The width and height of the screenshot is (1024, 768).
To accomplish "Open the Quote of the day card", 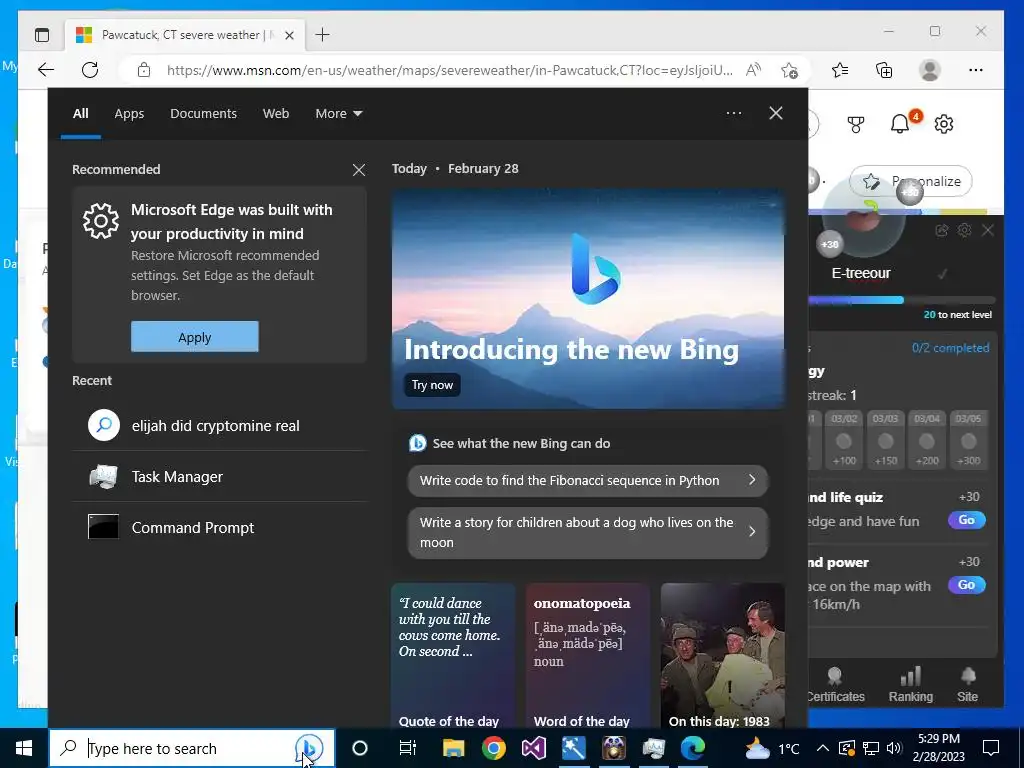I will (453, 656).
